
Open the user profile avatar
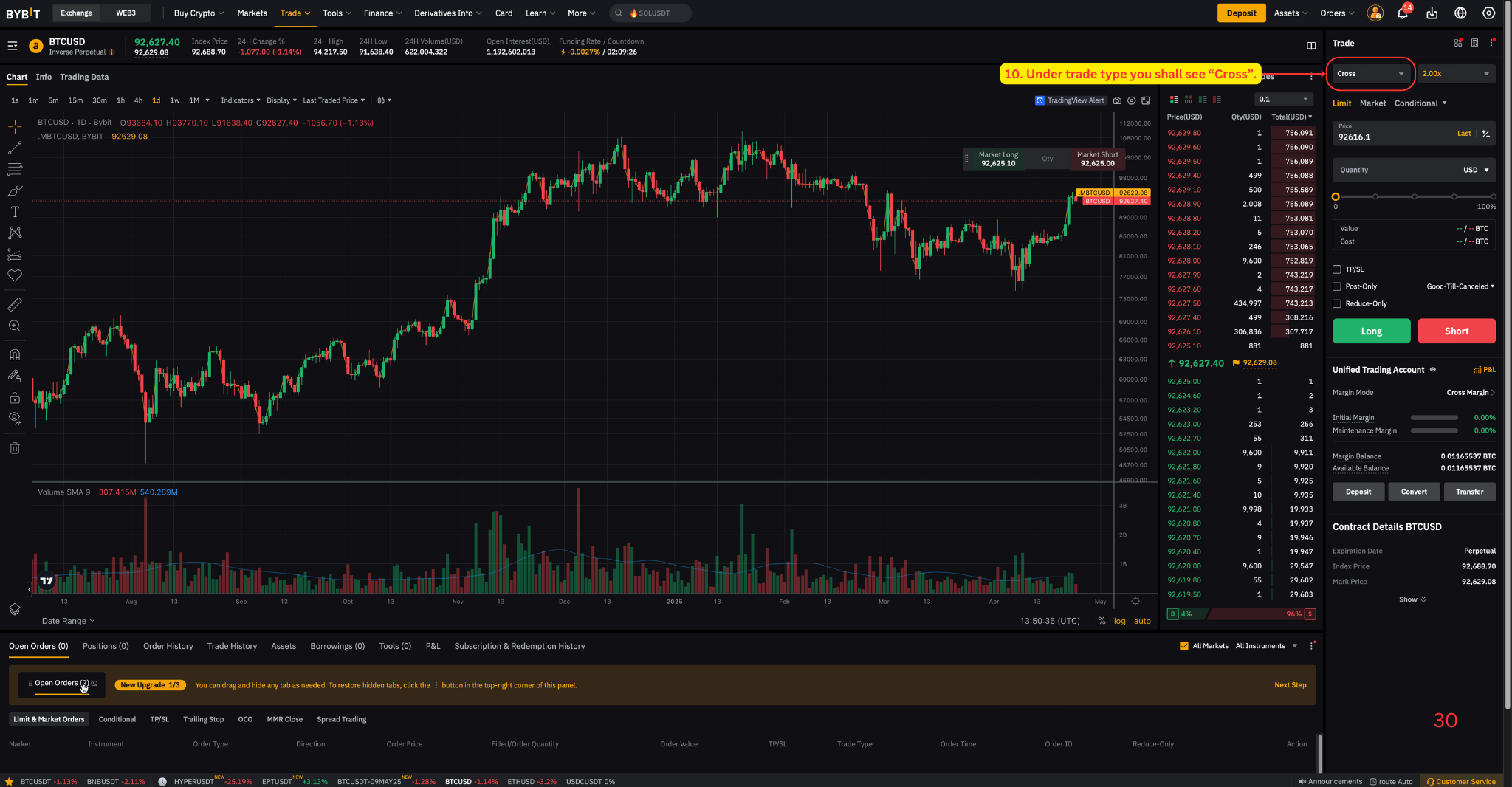1375,13
